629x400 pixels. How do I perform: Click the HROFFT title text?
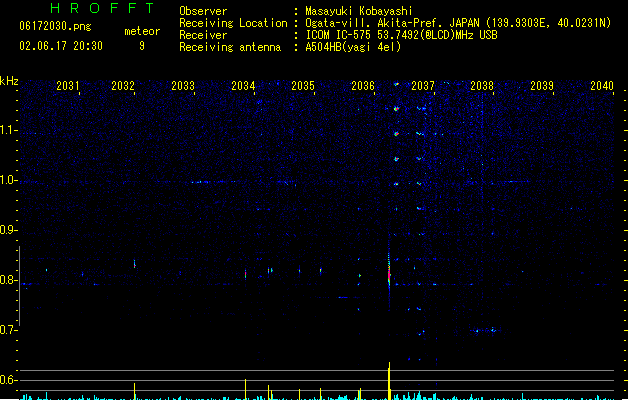pos(103,8)
